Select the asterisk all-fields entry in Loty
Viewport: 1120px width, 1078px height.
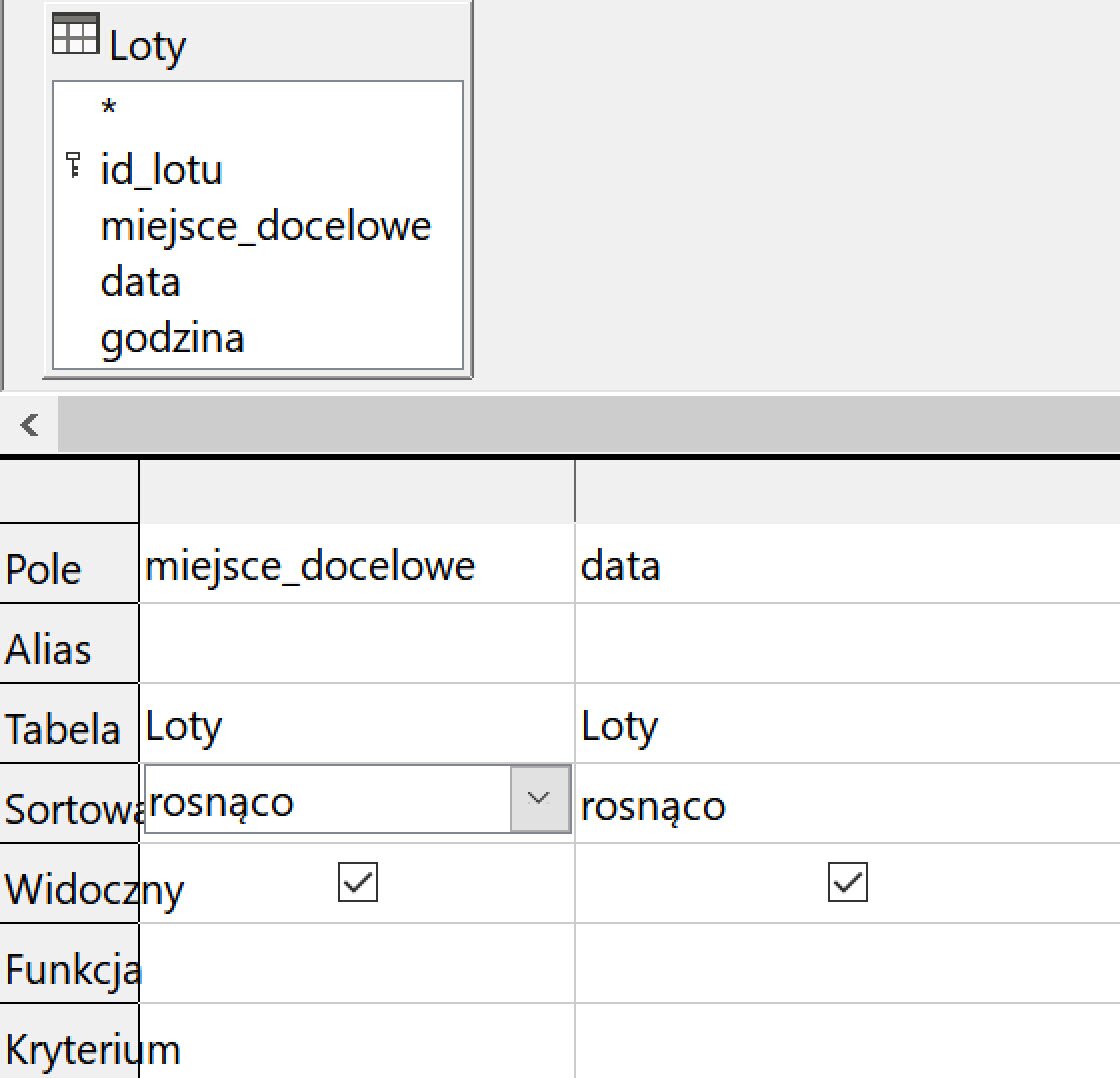tap(109, 110)
